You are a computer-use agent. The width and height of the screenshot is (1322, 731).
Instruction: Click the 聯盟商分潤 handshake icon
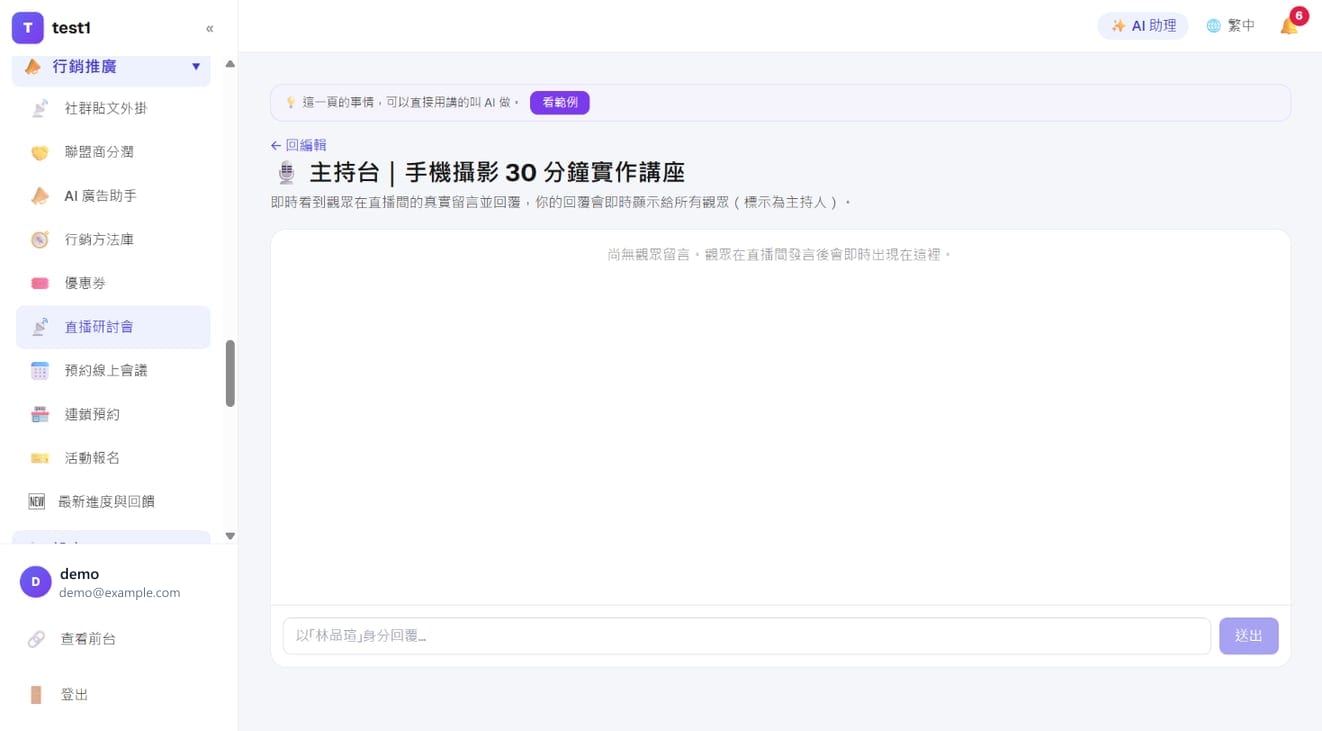(x=40, y=152)
